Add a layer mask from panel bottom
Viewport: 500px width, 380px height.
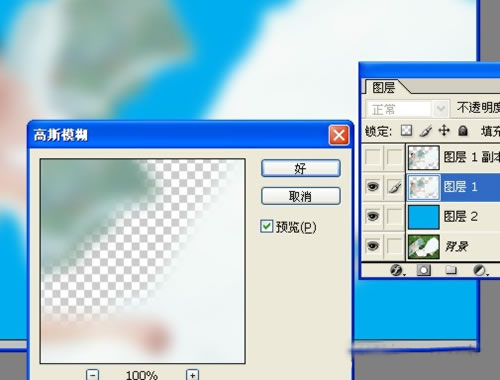point(424,270)
